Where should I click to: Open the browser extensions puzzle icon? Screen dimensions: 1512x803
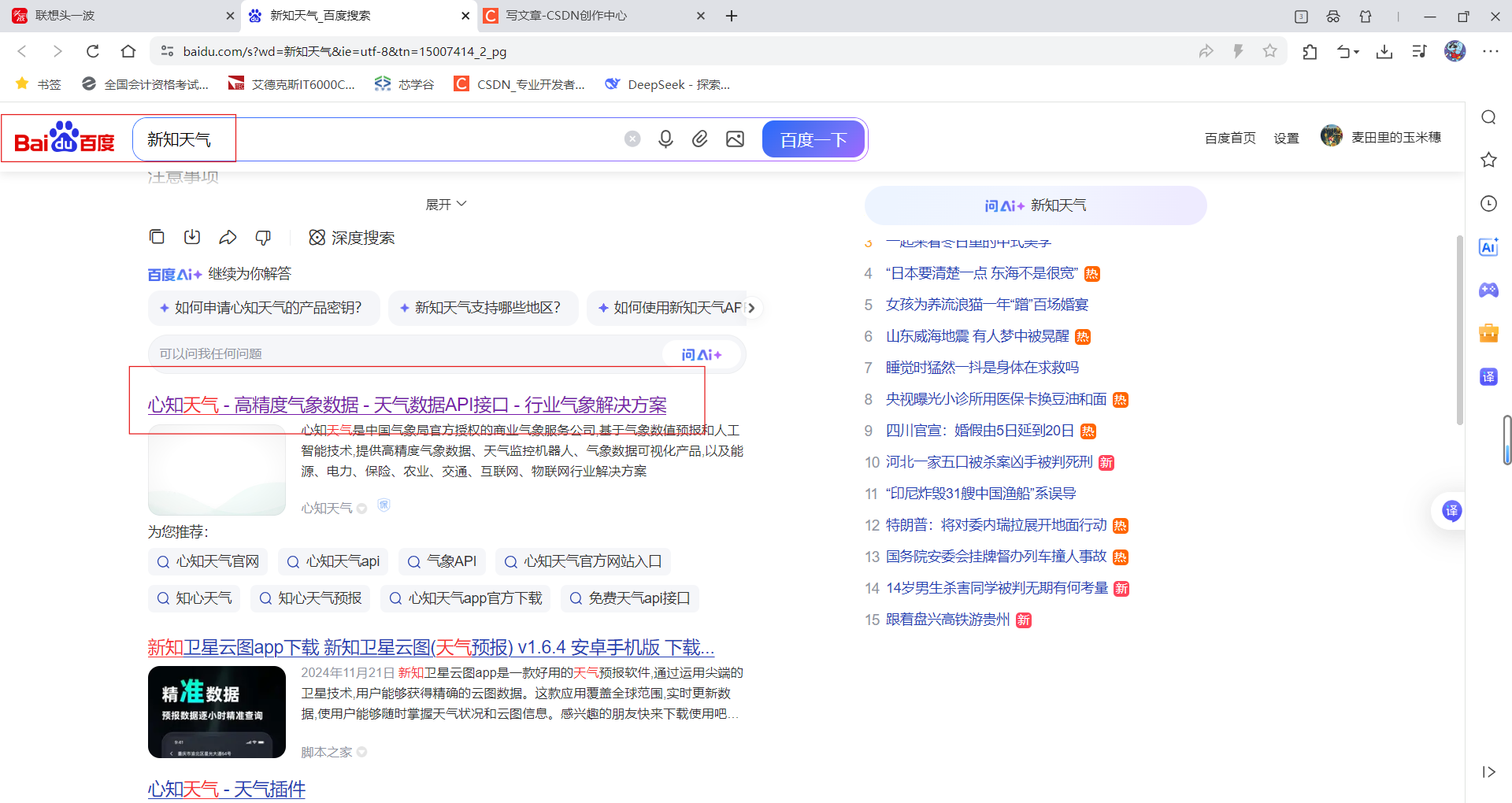[x=1310, y=52]
